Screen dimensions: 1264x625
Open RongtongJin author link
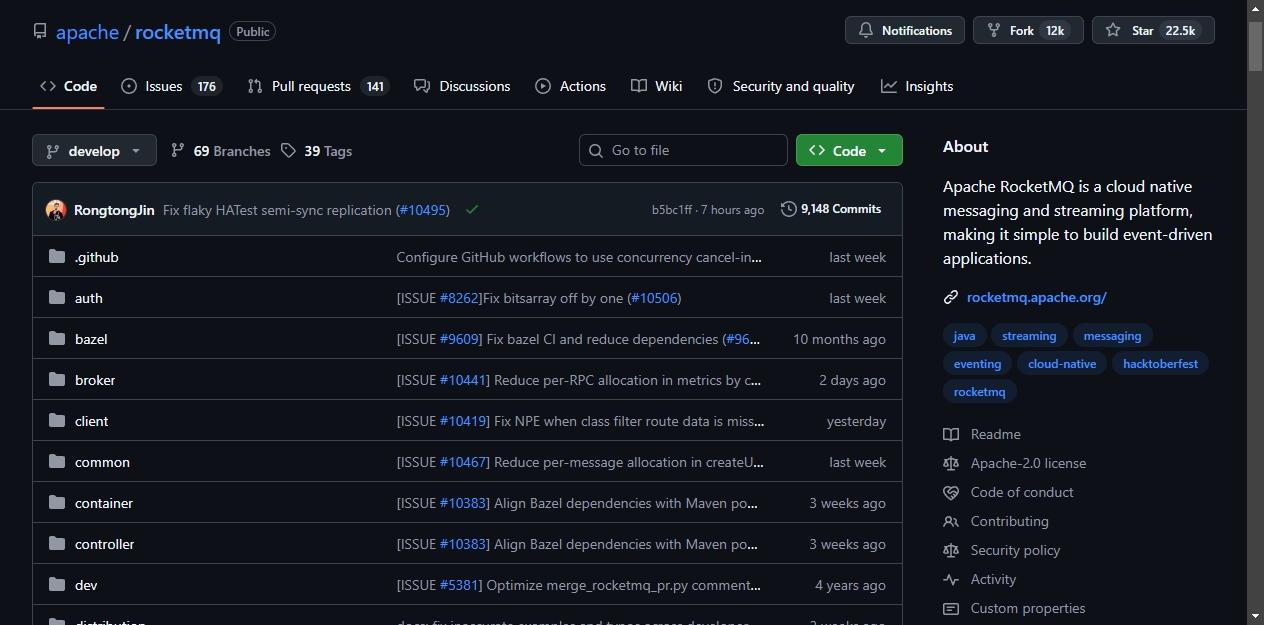(x=114, y=210)
